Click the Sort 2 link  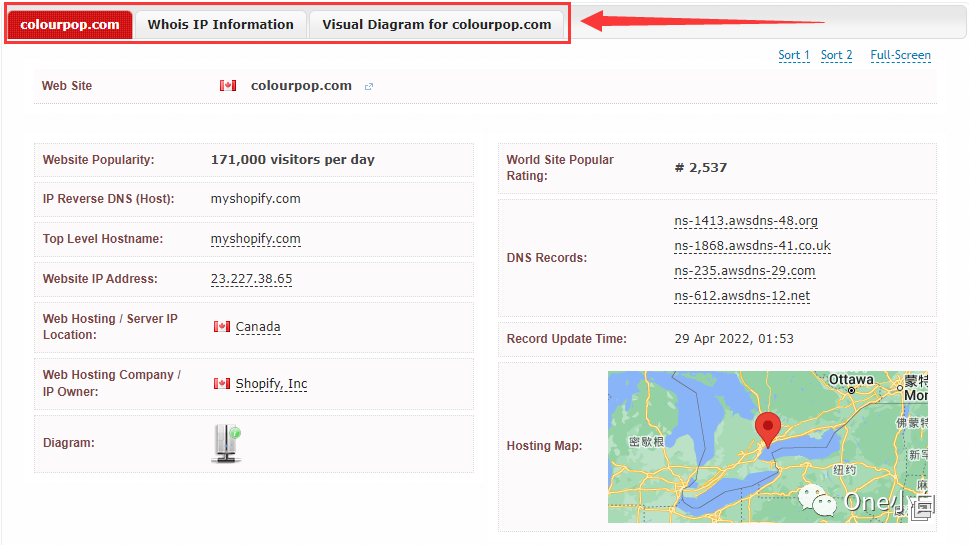coord(836,55)
